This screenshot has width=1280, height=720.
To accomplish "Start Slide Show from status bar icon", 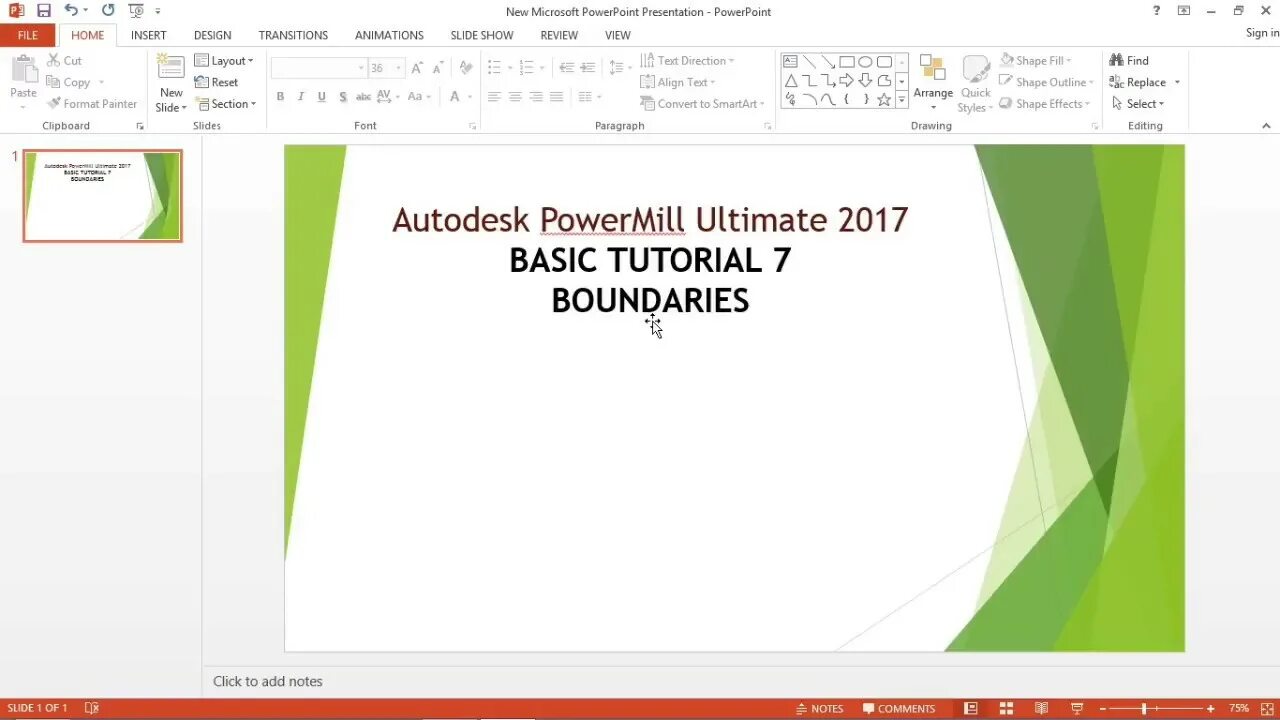I will click(x=1077, y=708).
